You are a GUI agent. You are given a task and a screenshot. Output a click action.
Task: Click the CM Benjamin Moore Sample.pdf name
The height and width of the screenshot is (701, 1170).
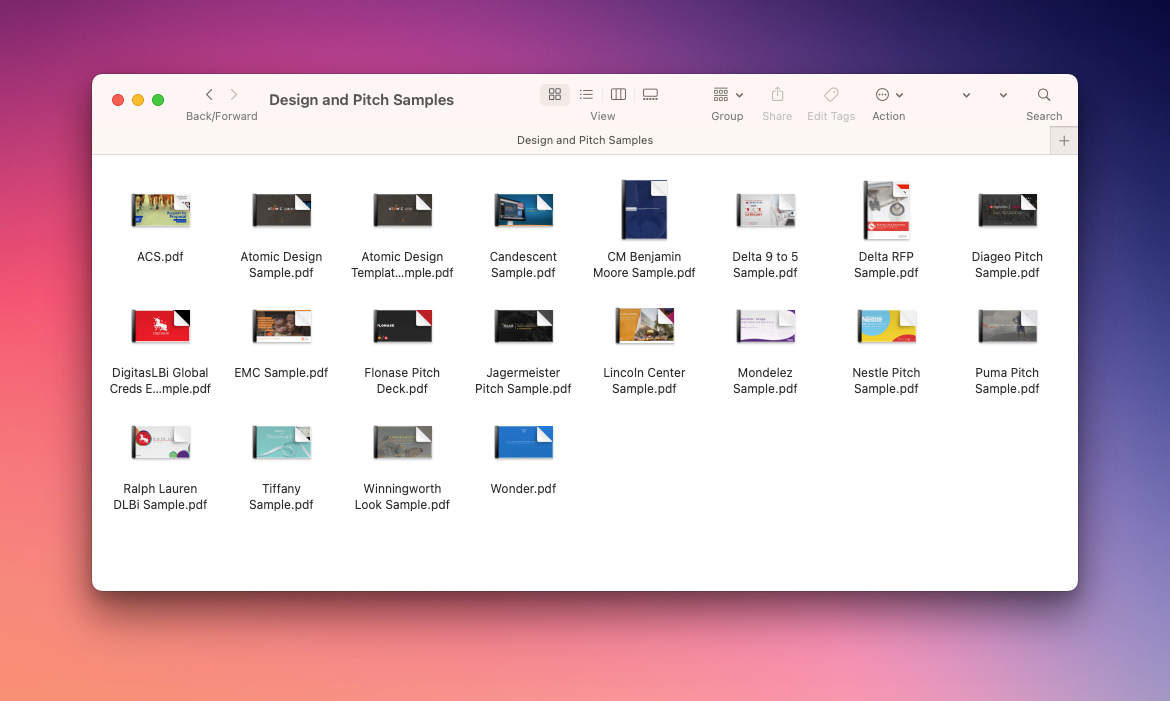pos(644,265)
